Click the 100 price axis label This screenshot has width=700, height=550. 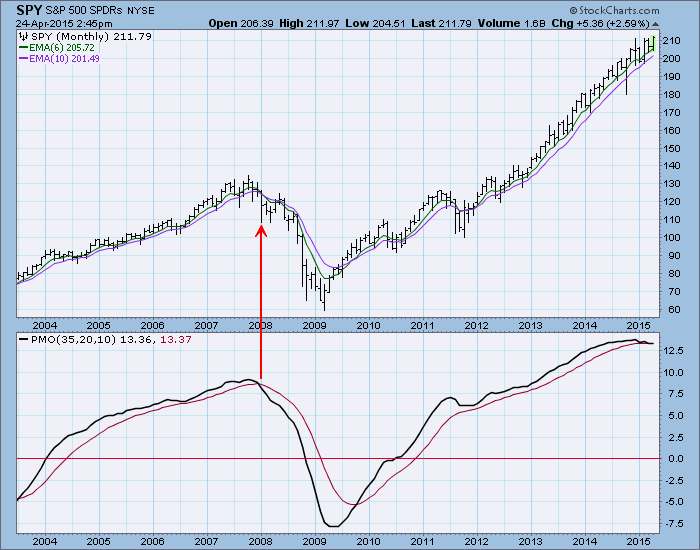[671, 238]
